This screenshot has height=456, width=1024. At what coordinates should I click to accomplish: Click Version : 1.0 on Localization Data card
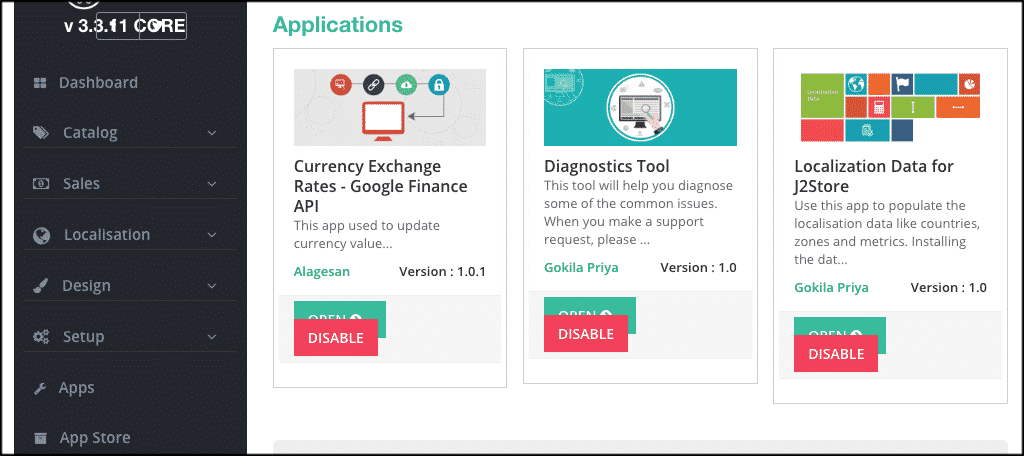click(x=948, y=287)
